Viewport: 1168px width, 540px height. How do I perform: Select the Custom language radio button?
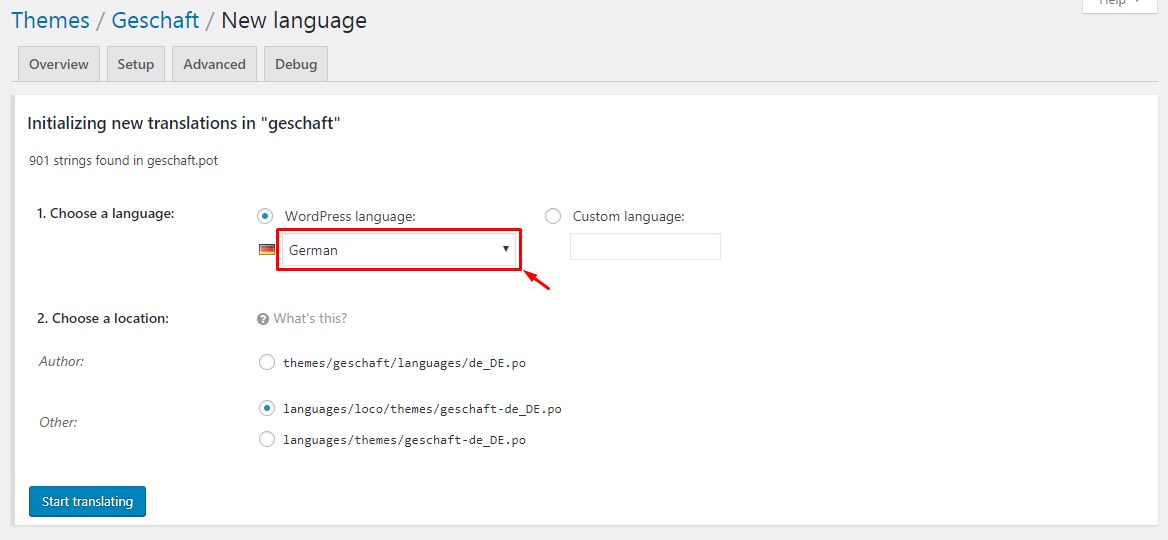pos(553,216)
